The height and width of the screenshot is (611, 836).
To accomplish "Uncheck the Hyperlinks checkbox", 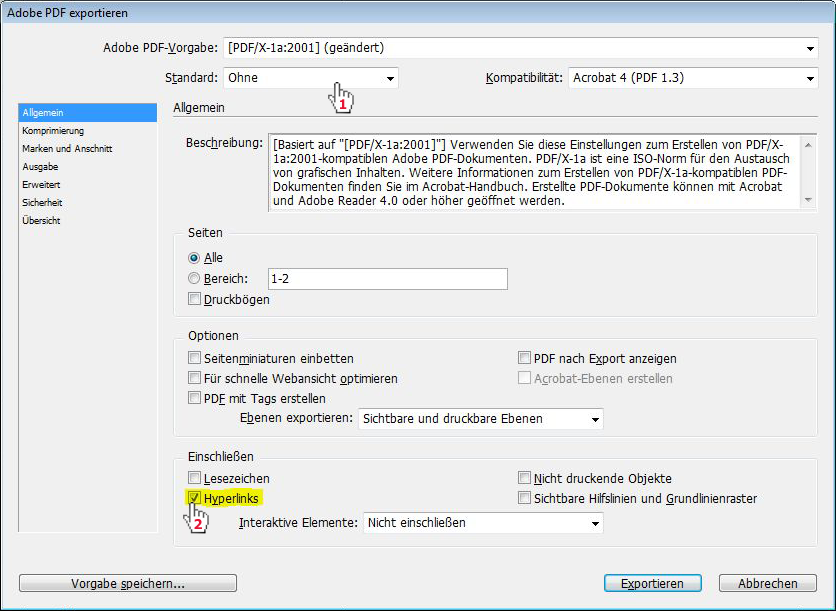I will (194, 498).
